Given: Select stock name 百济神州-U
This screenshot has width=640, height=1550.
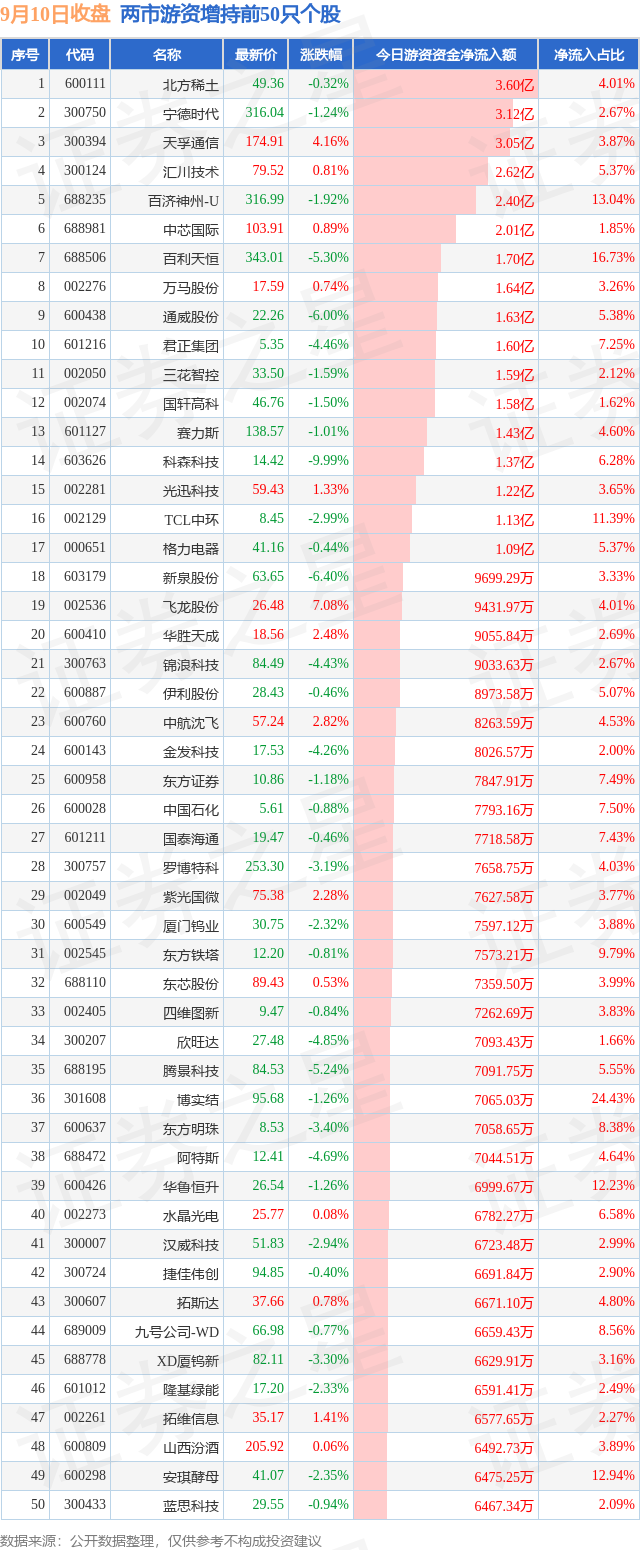Looking at the screenshot, I should 183,200.
